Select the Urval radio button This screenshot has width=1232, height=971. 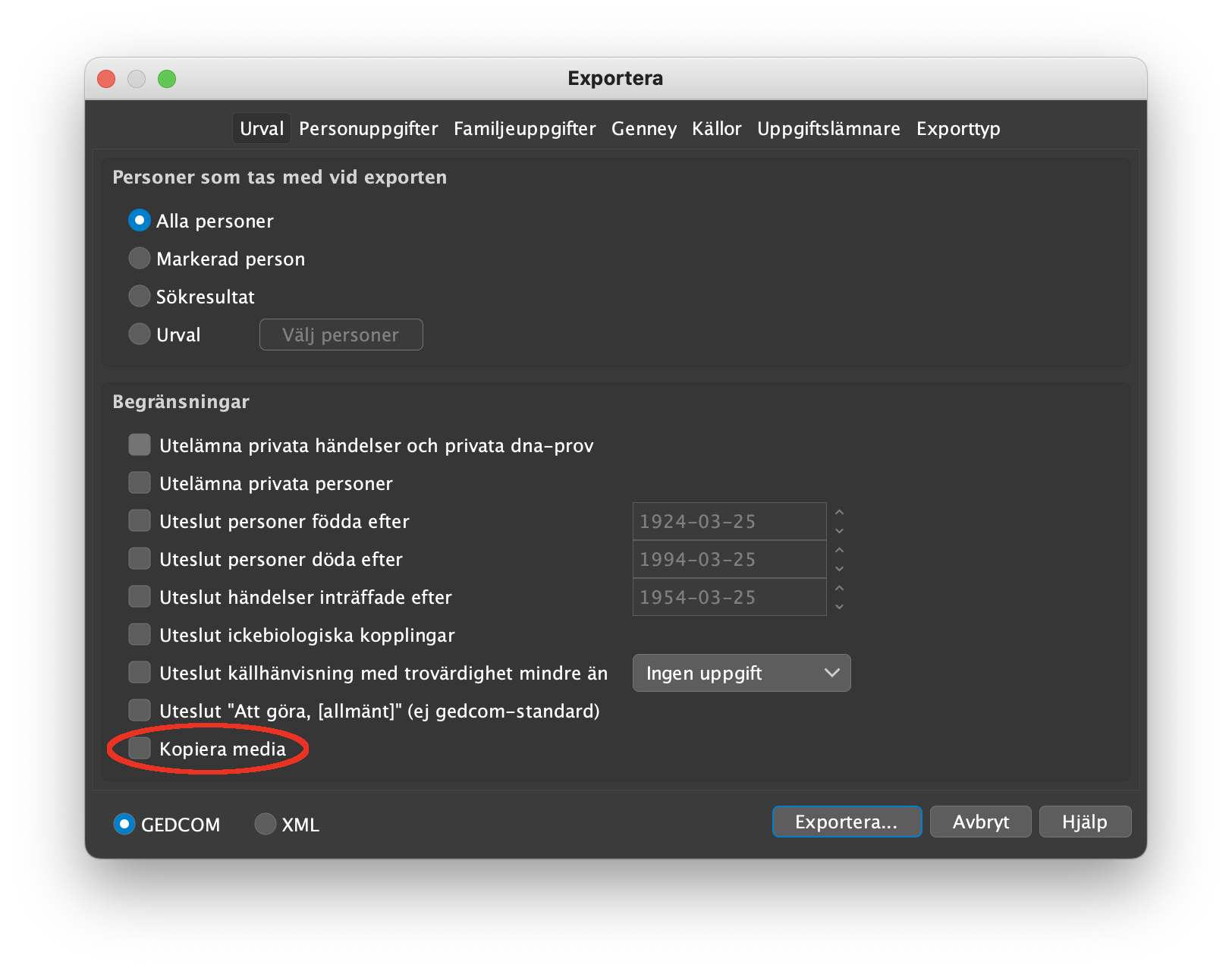pyautogui.click(x=140, y=335)
